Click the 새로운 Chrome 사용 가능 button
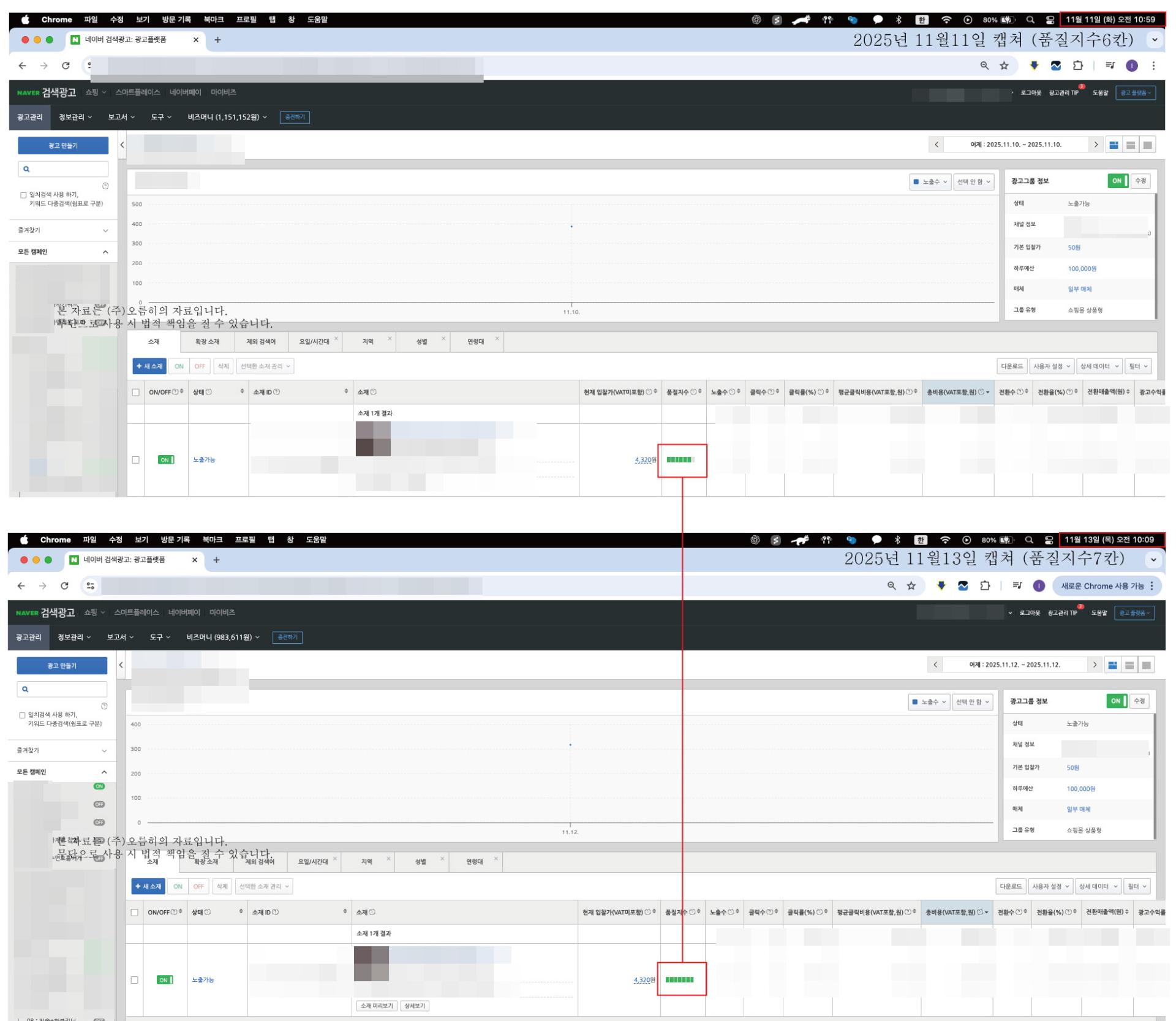 point(1102,586)
